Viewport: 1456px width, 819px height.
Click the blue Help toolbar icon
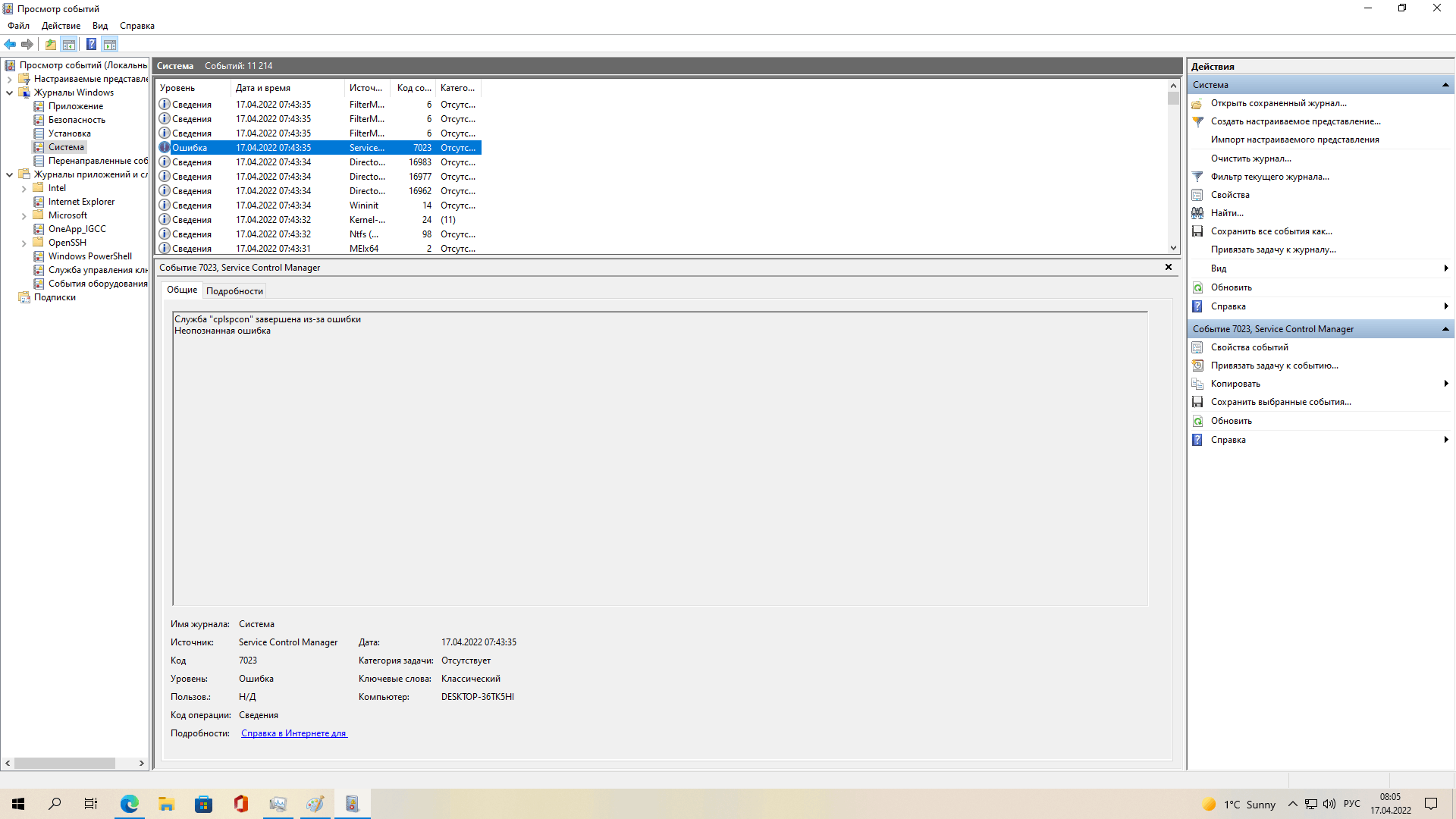click(91, 44)
